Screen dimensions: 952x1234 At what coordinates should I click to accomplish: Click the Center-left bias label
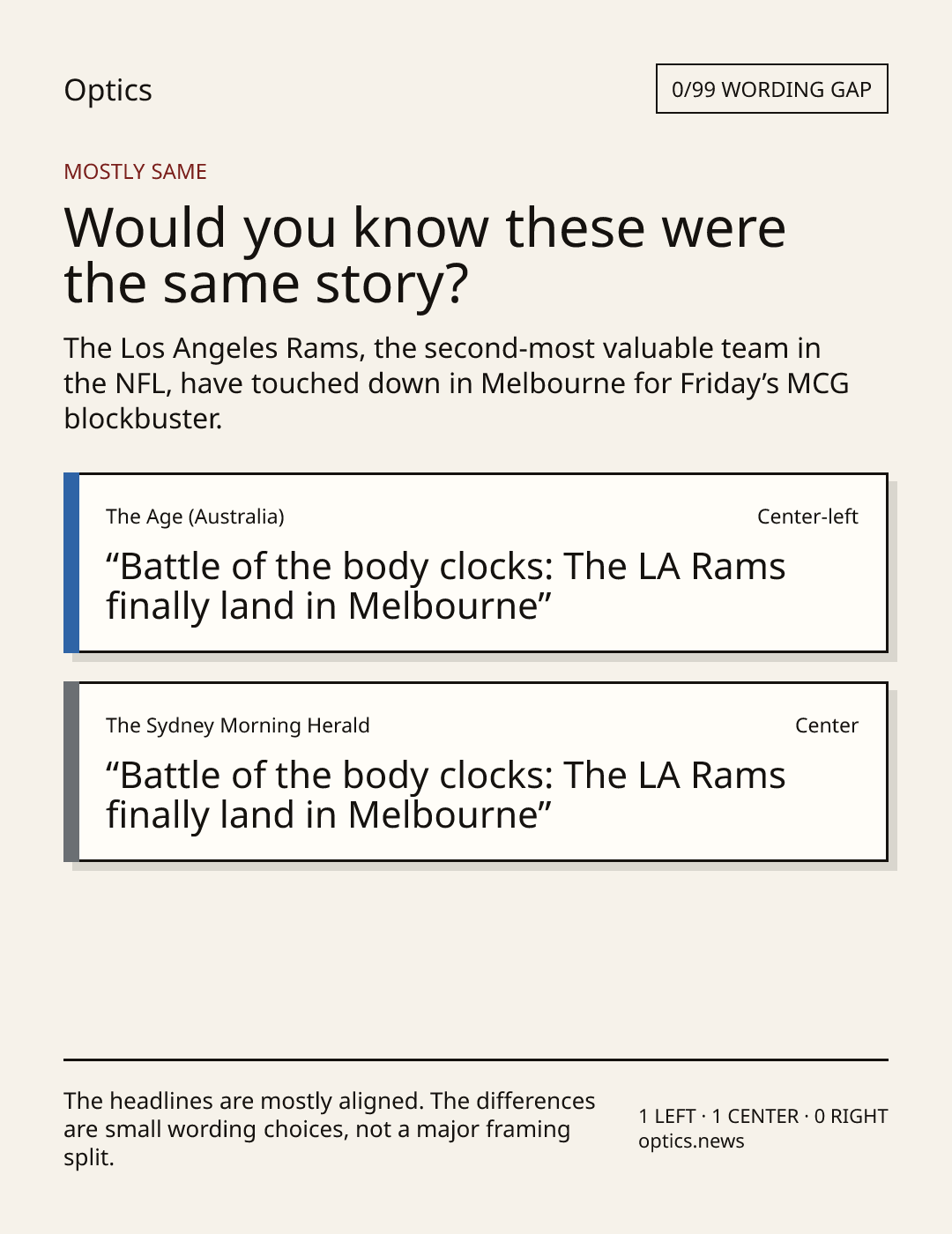[807, 517]
